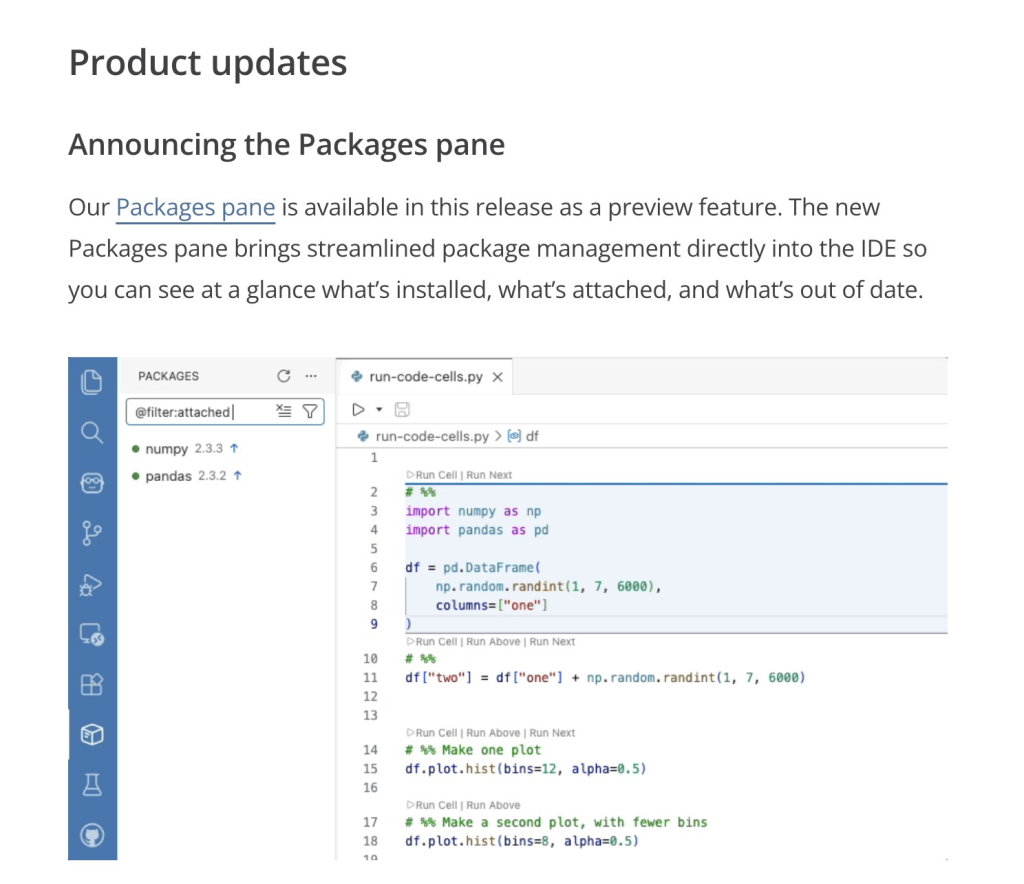Screen dimensions: 1024x884
Task: Open the Source Control branch icon
Action: coord(91,533)
